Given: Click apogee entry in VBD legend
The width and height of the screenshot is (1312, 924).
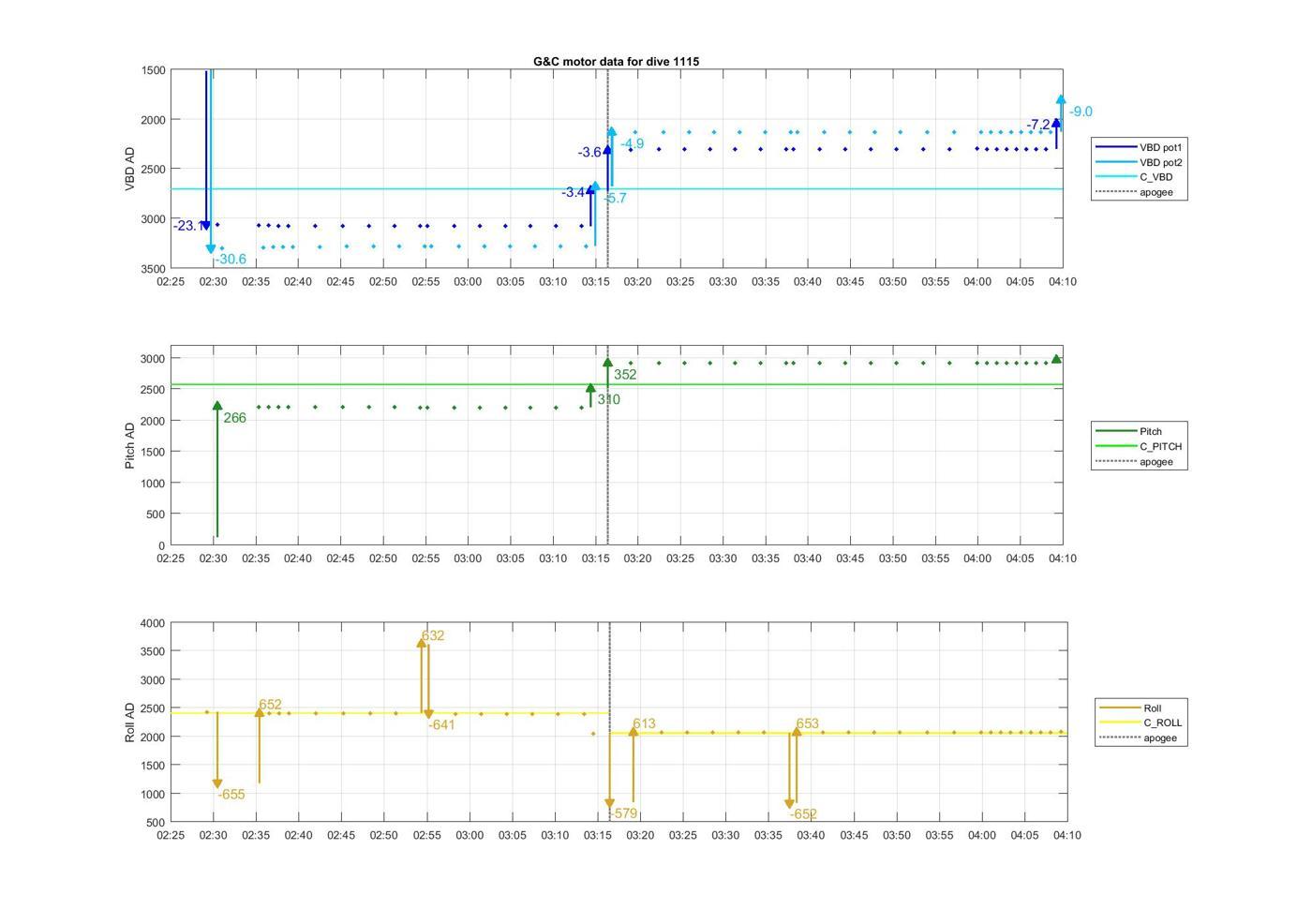Looking at the screenshot, I should tap(1135, 192).
